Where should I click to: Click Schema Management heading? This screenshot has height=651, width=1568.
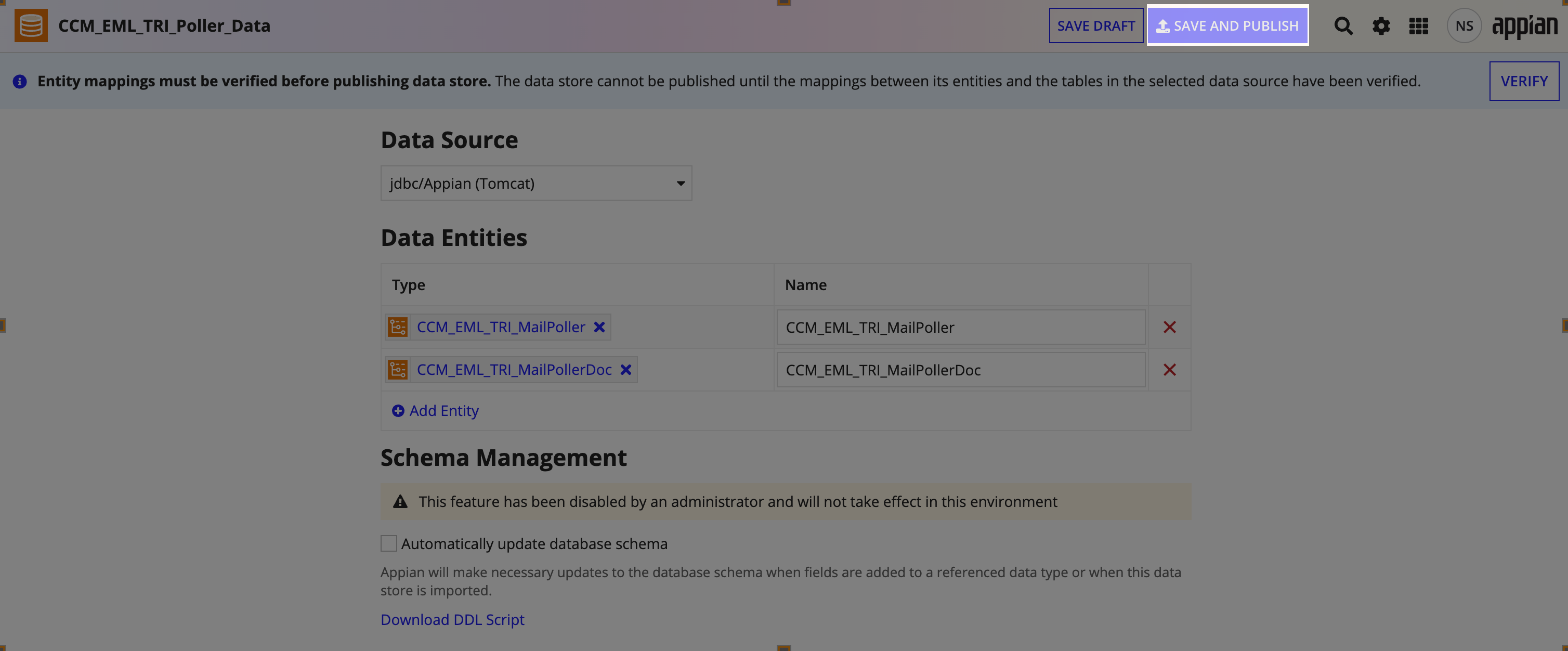coord(503,458)
